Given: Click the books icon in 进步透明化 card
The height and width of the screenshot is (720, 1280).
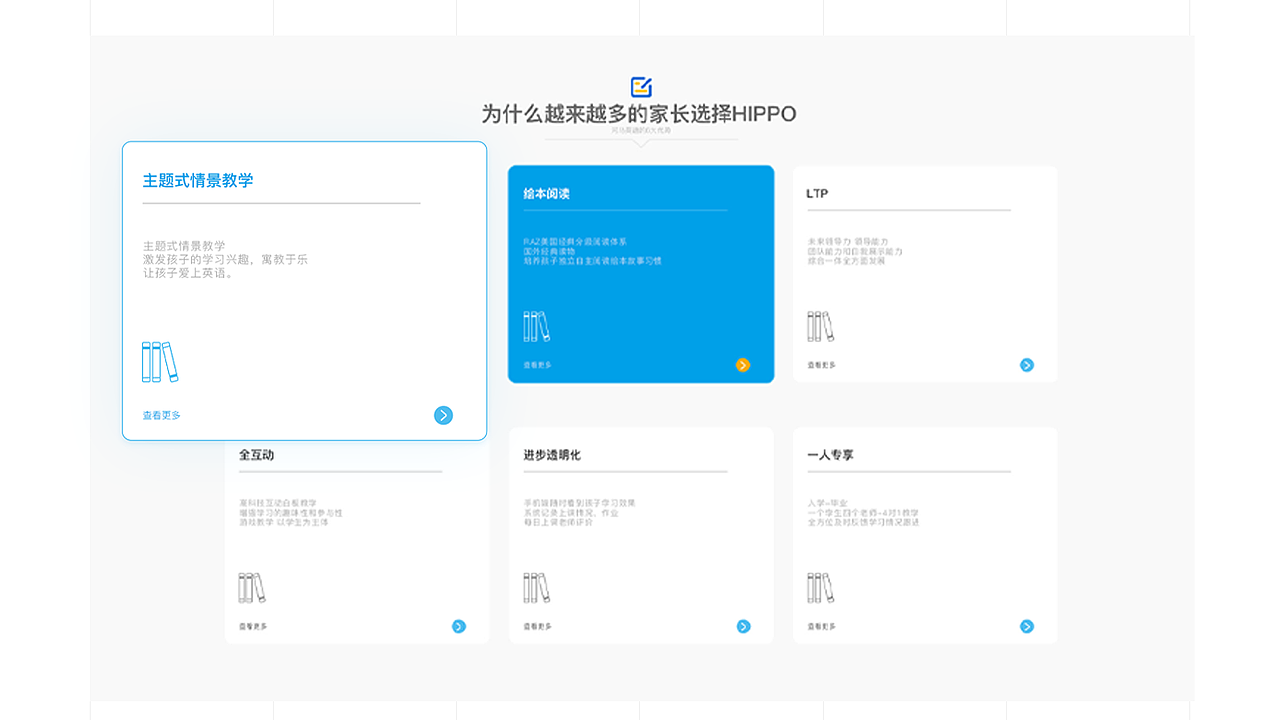Looking at the screenshot, I should (x=537, y=587).
